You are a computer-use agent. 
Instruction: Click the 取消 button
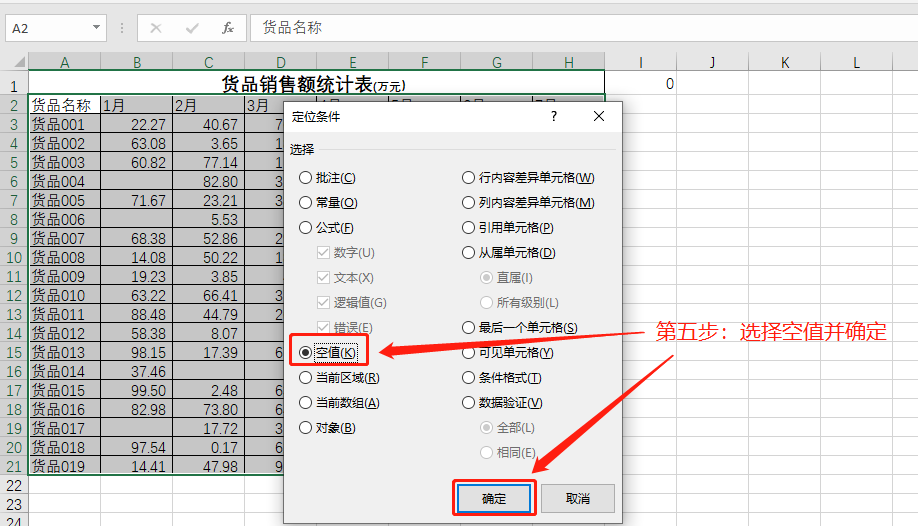(x=578, y=498)
